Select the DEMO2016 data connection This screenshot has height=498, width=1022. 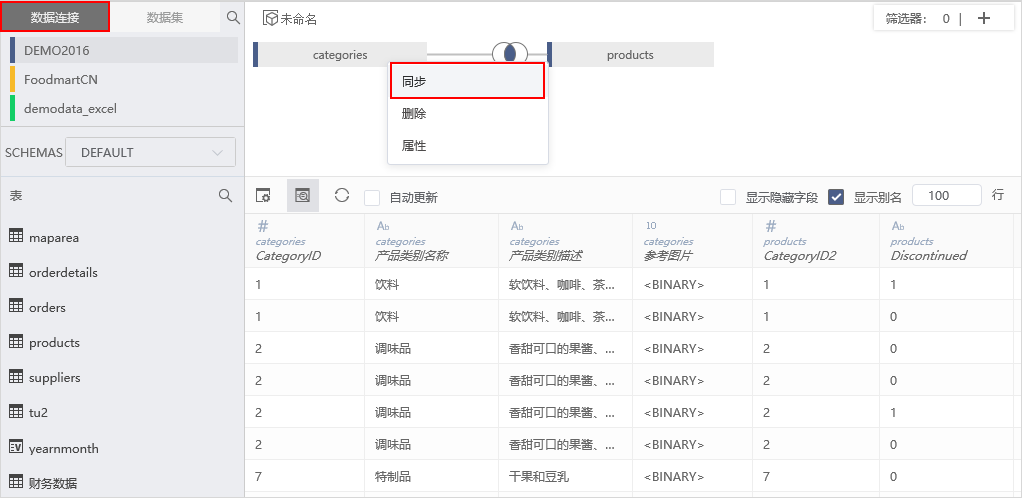[124, 50]
